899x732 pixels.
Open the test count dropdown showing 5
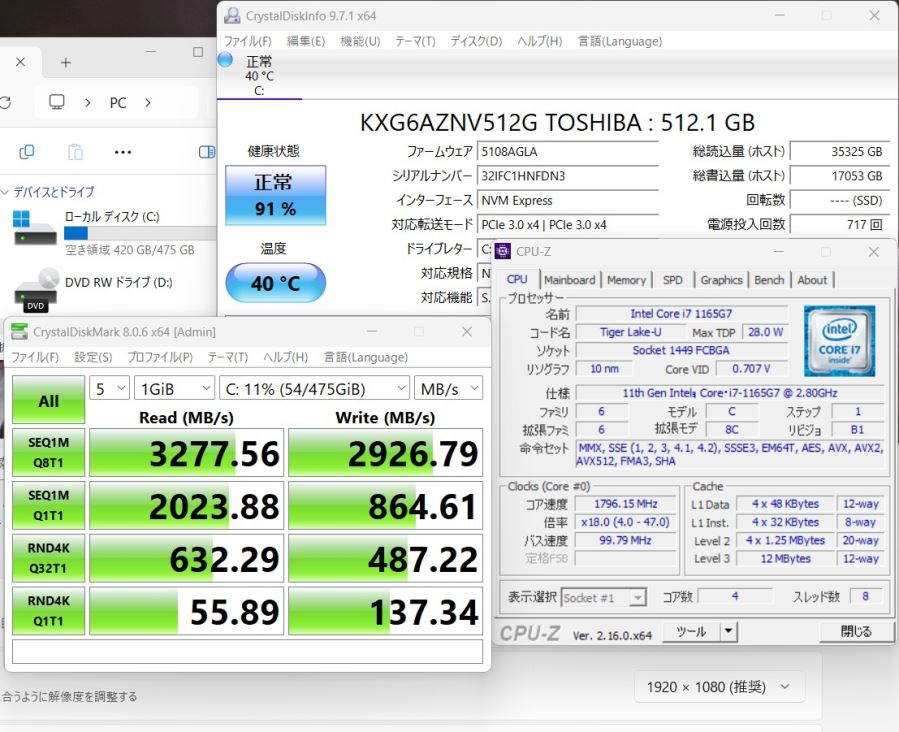coord(109,389)
